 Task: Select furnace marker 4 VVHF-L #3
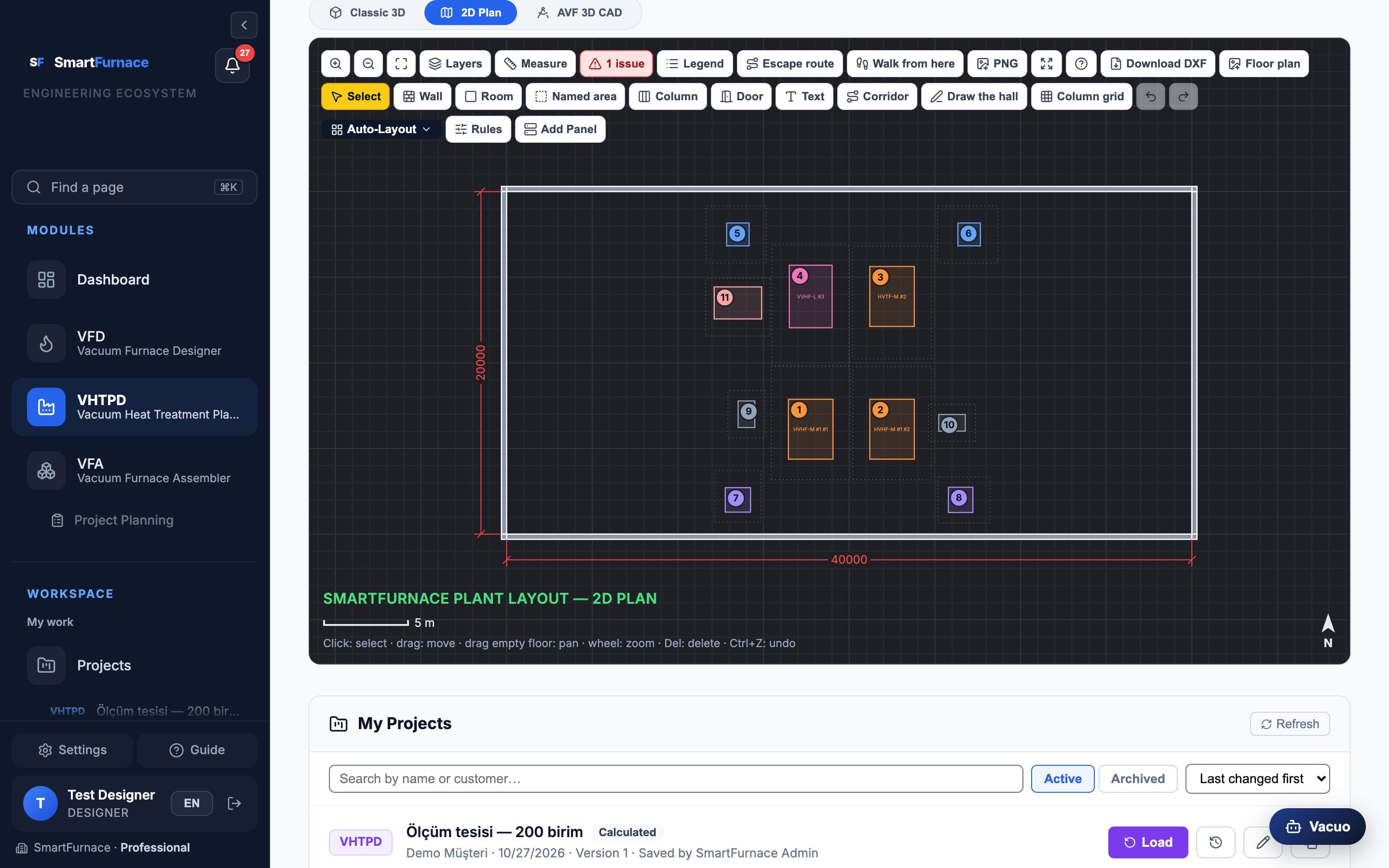point(810,296)
